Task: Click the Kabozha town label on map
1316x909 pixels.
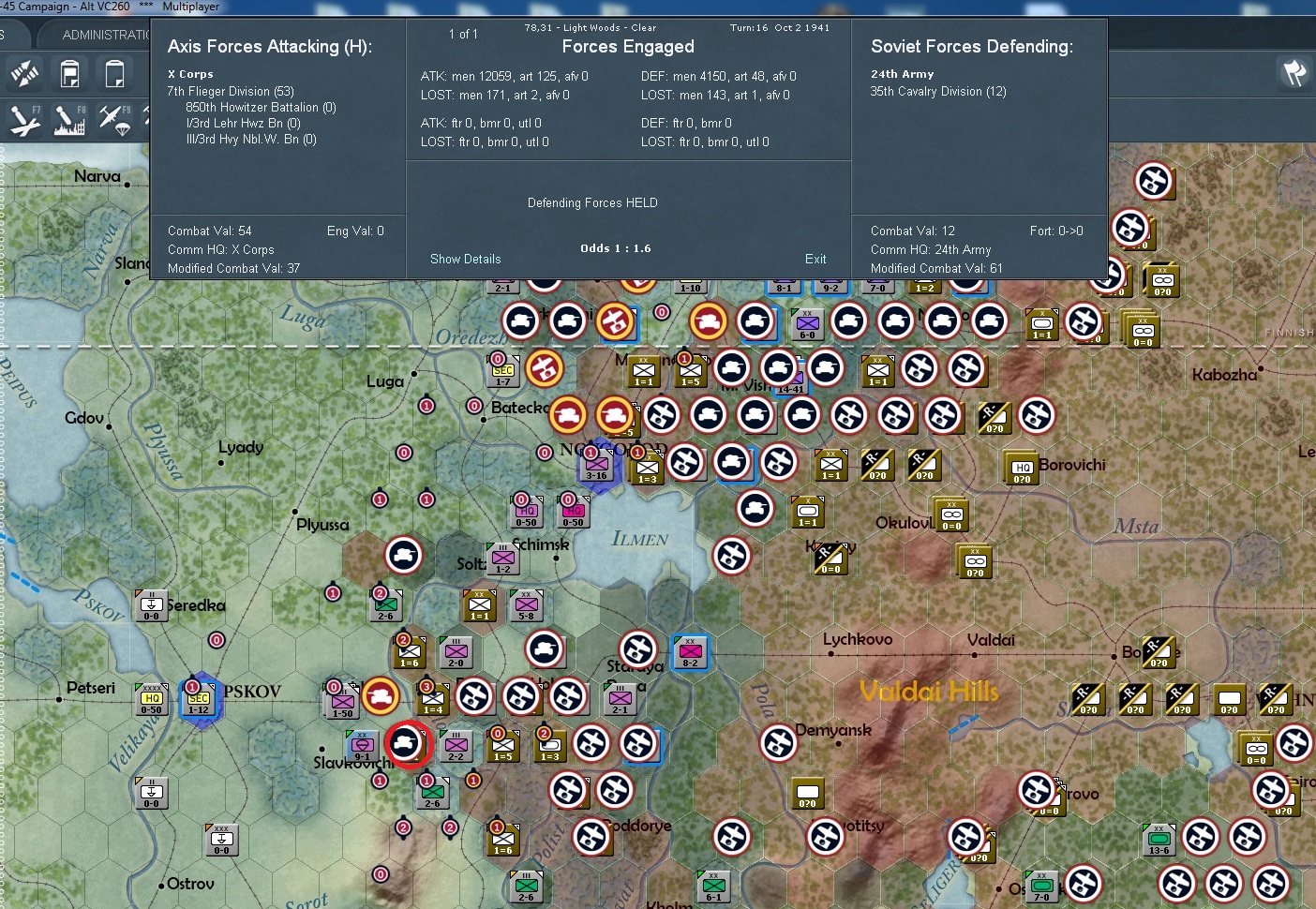Action: (1225, 375)
